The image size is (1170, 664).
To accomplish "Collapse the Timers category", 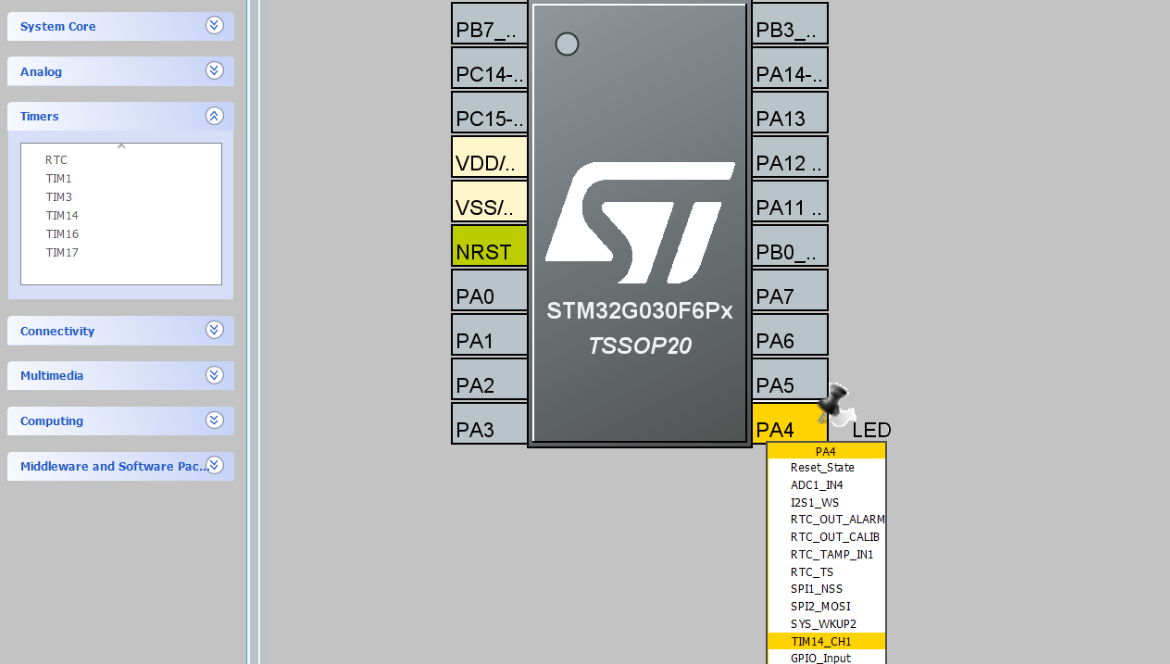I will point(120,116).
